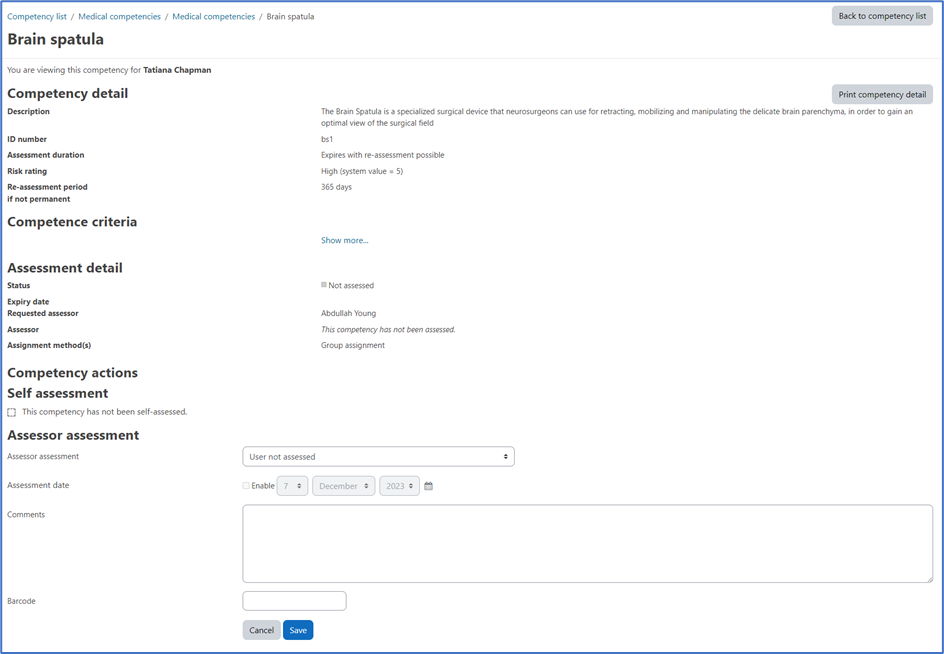Click the Brain spatula page heading
944x654 pixels.
[55, 39]
